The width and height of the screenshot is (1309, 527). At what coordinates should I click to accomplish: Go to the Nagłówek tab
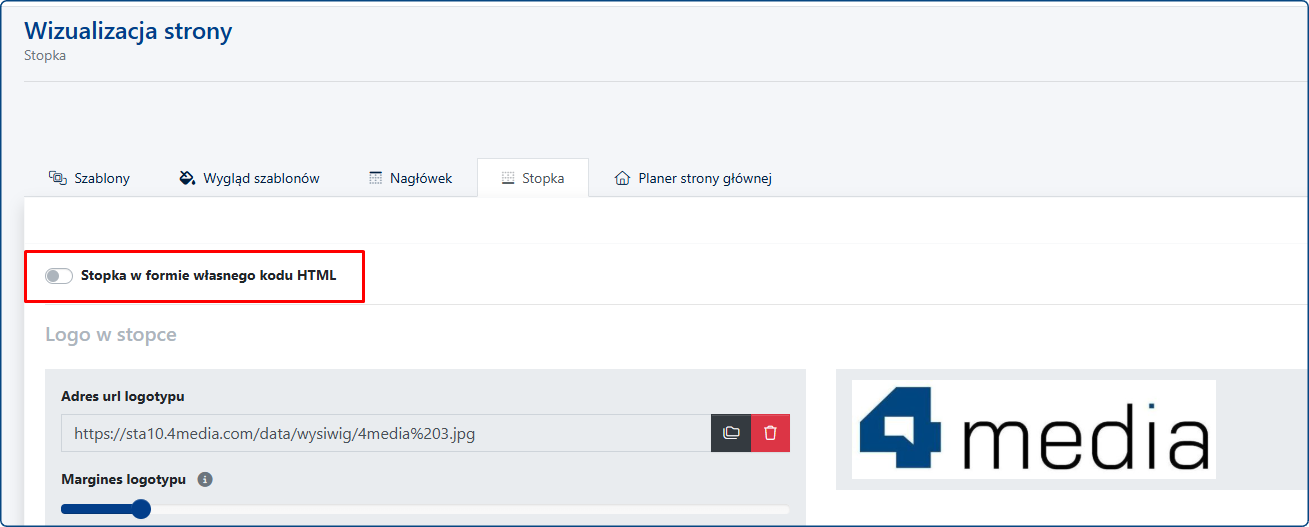[x=421, y=178]
